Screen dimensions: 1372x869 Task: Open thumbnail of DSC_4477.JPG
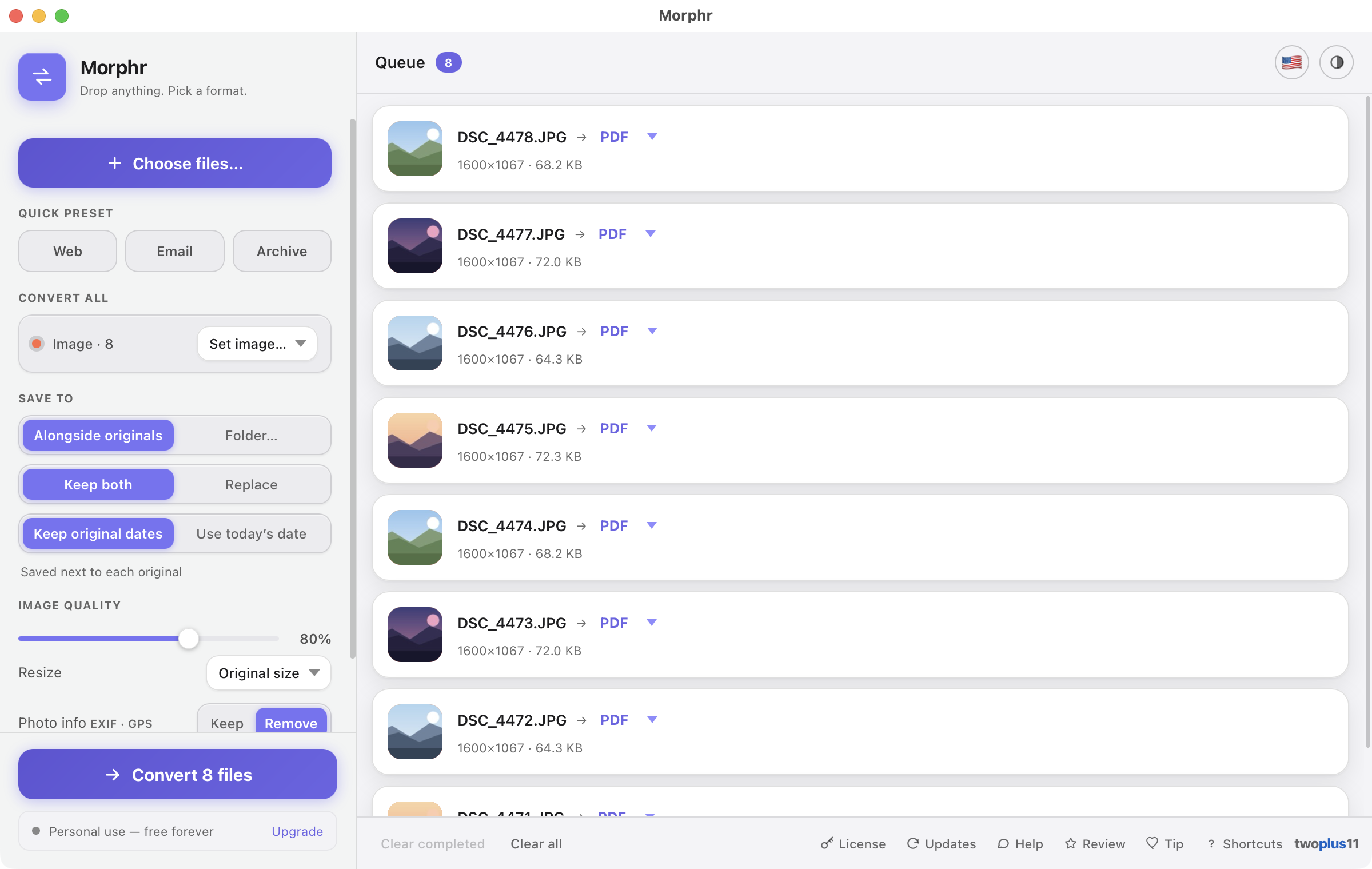(415, 246)
